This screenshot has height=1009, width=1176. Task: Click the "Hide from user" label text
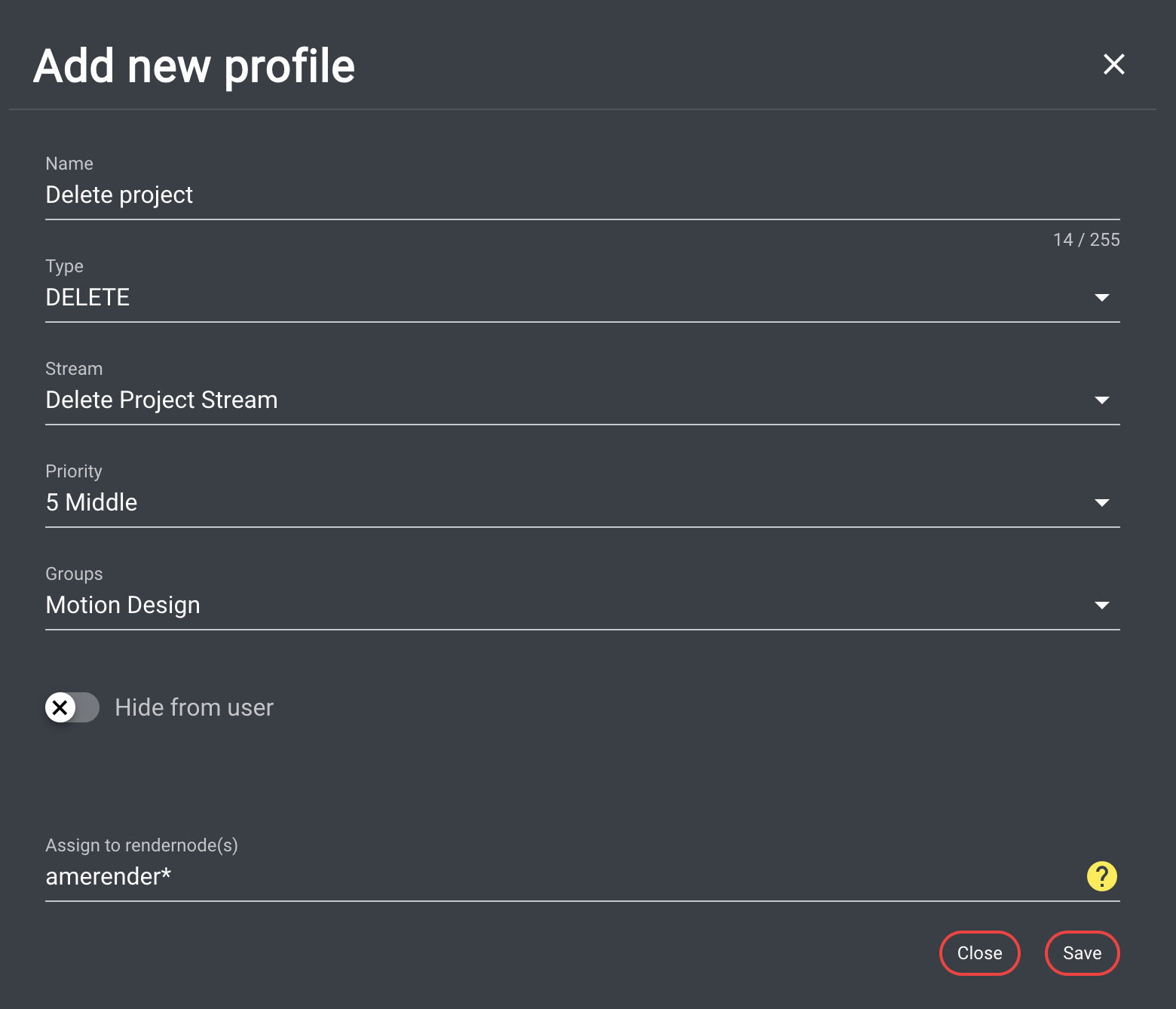[194, 707]
